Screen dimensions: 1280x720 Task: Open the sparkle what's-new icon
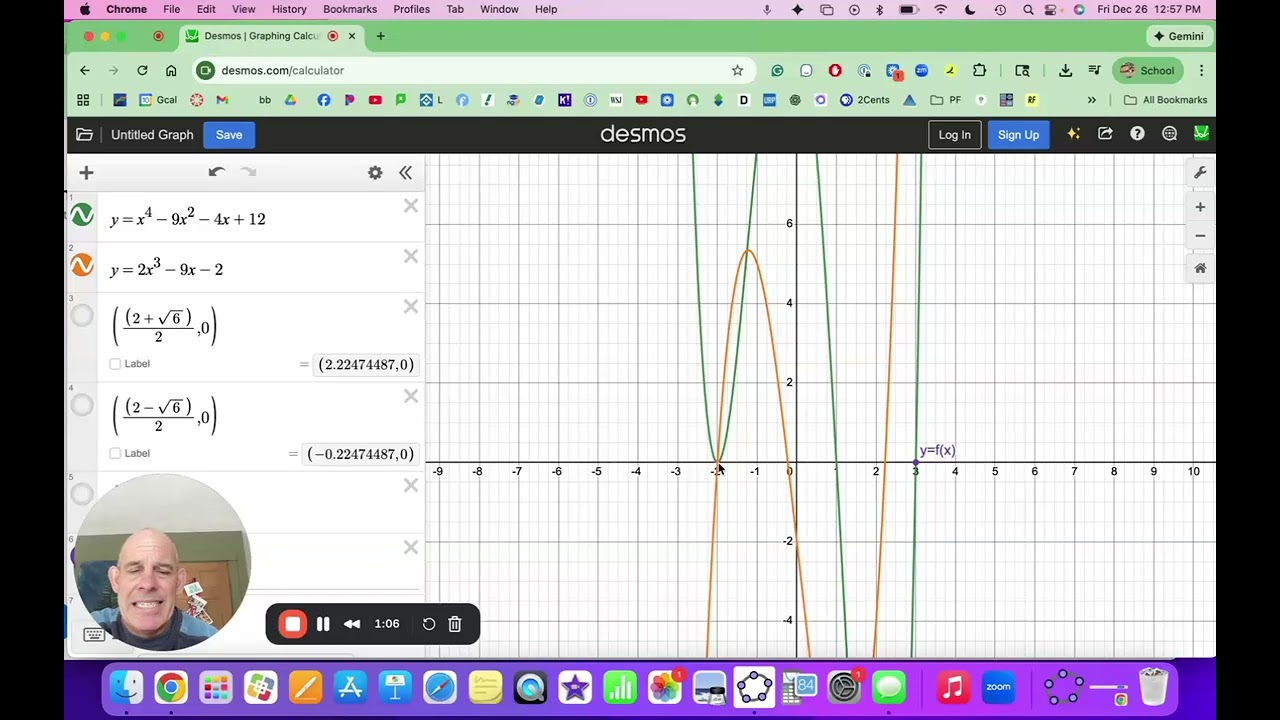coord(1073,134)
